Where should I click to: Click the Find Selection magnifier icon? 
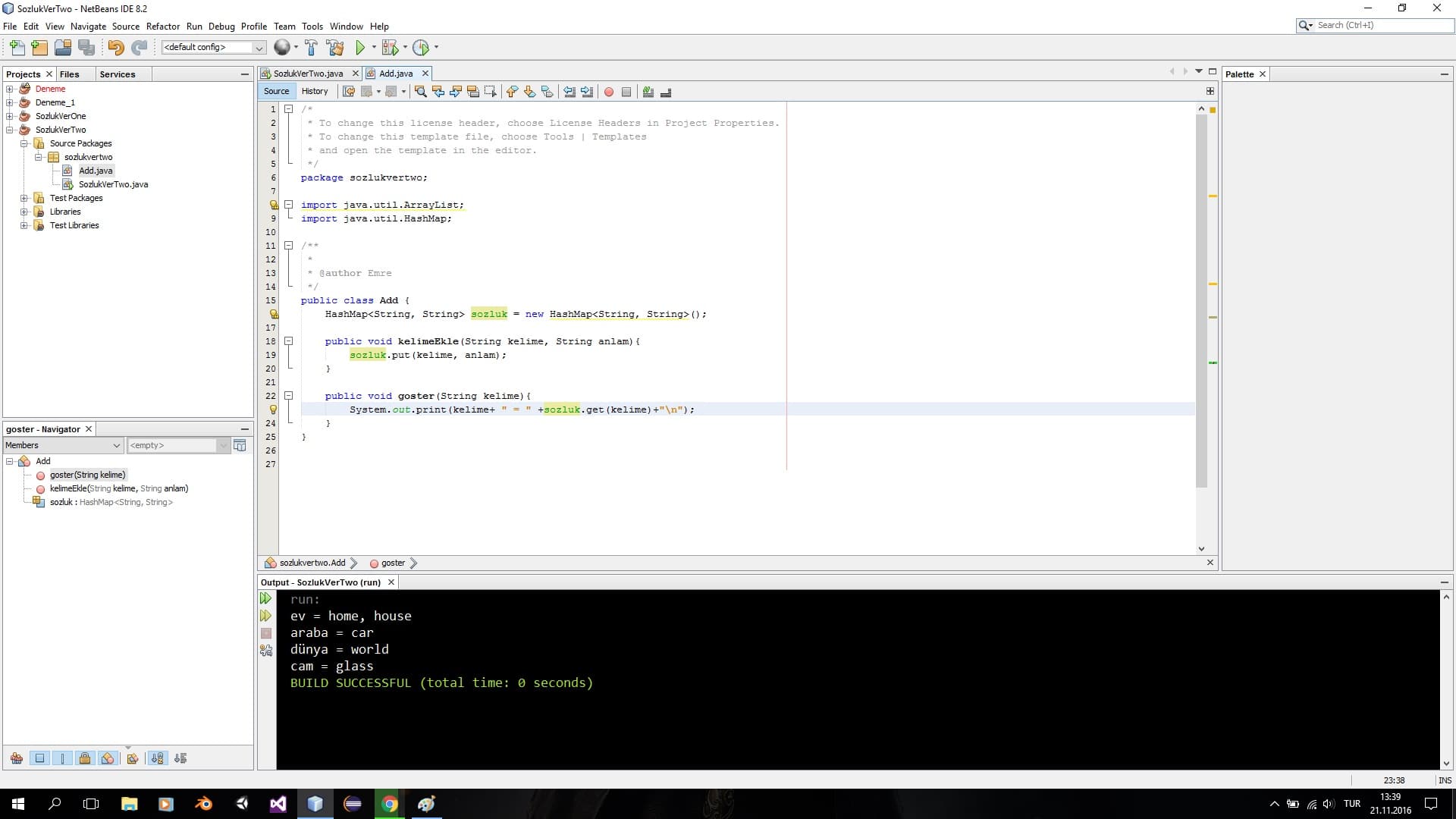[x=420, y=92]
